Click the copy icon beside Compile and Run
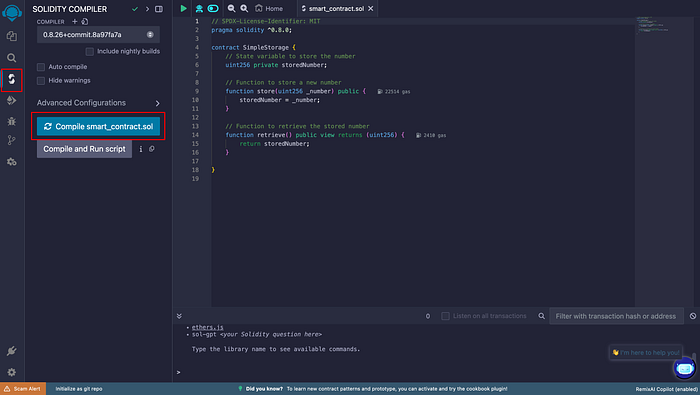This screenshot has height=395, width=700. (x=152, y=149)
